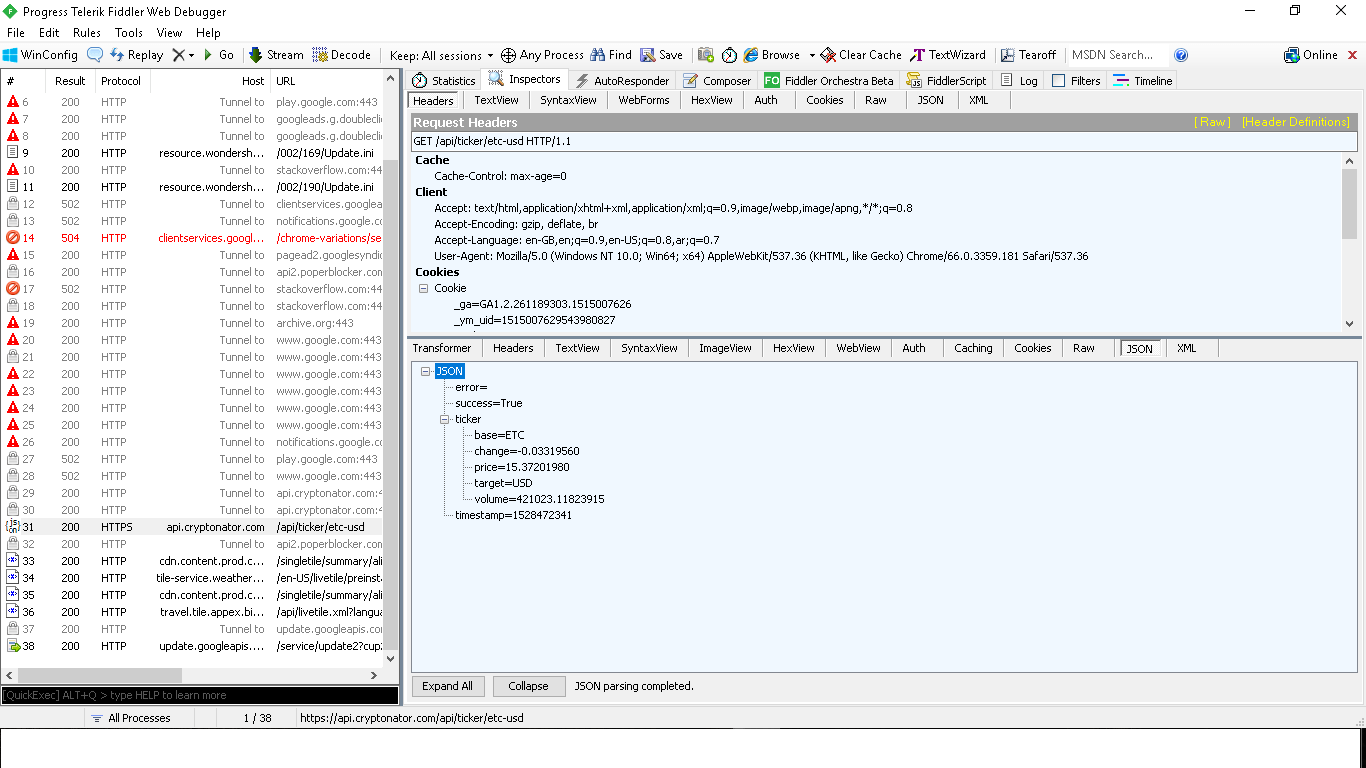Open WinConfig from the toolbar
Screen dimensions: 1366x768
[x=40, y=55]
